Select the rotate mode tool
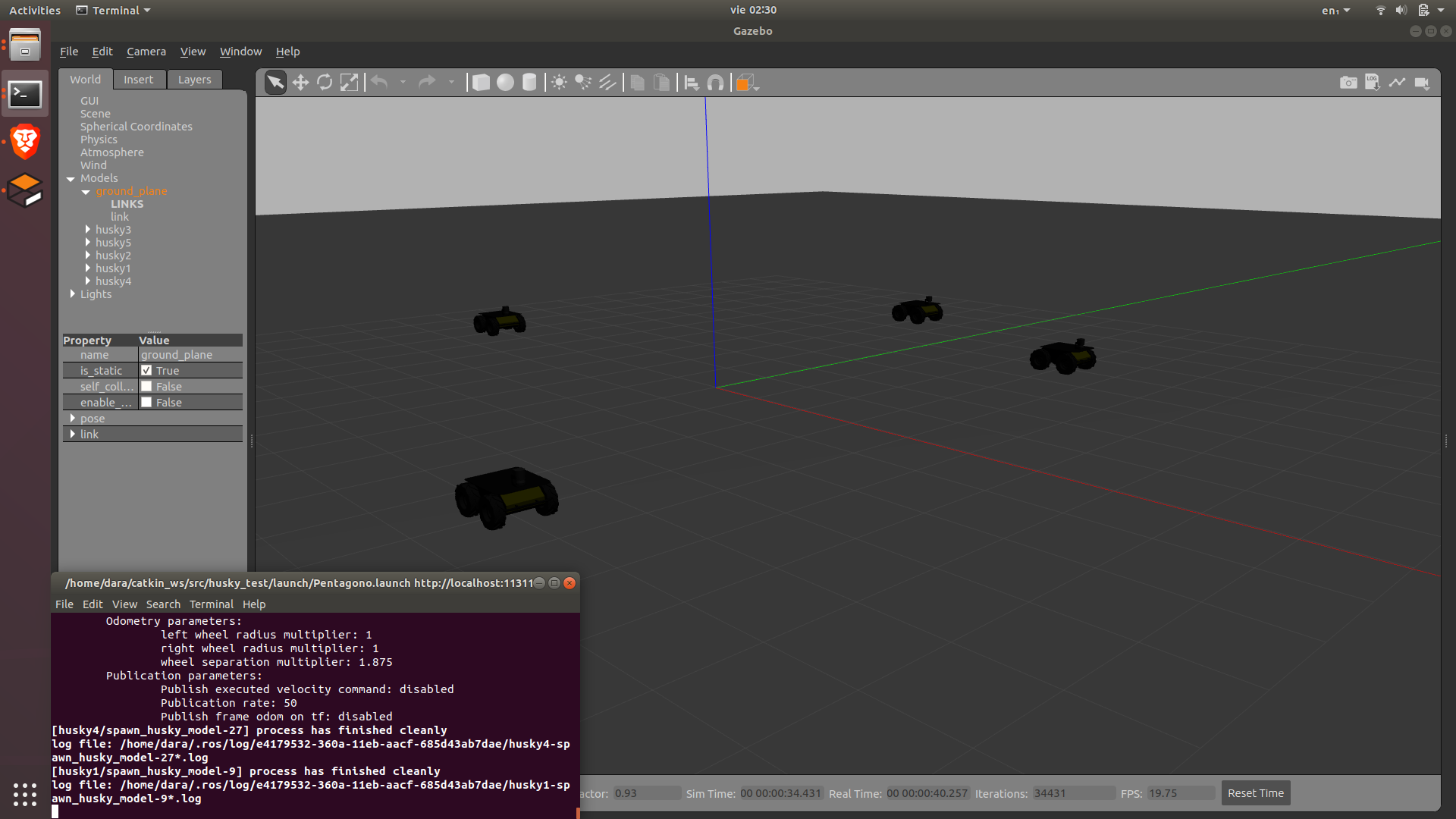Image resolution: width=1456 pixels, height=819 pixels. point(325,83)
